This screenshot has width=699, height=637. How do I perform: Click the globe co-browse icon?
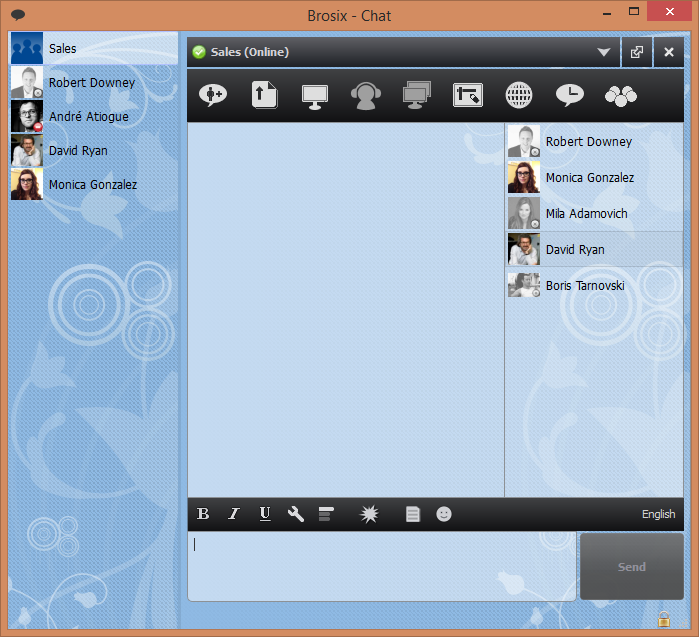(x=518, y=95)
